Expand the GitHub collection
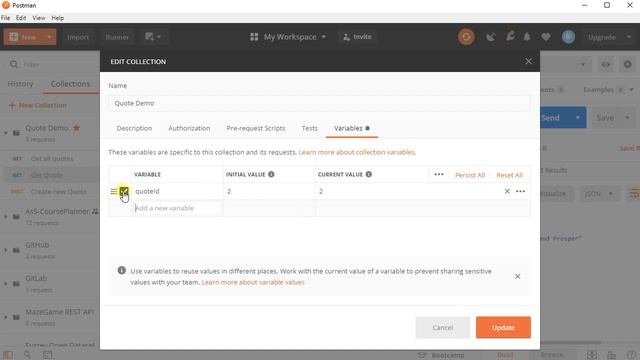This screenshot has height=360, width=640. click(x=6, y=250)
